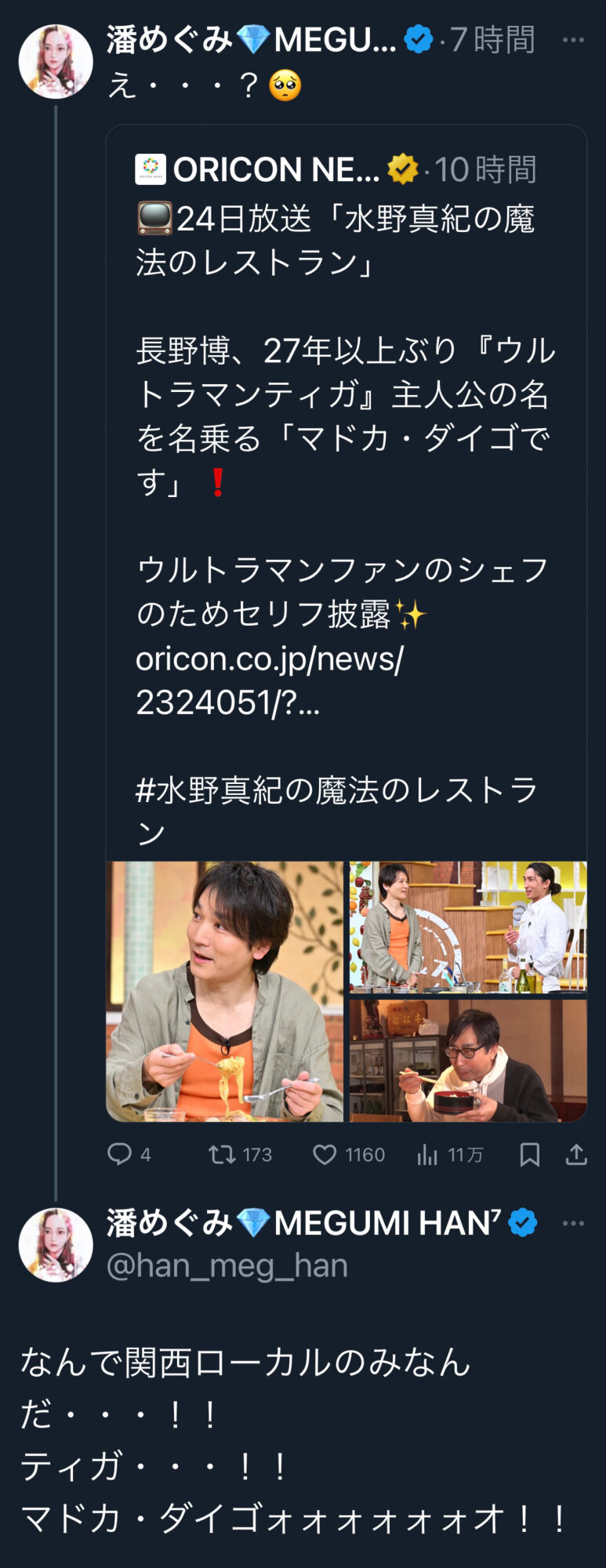Retweet the post with 173 reposts

click(240, 1154)
